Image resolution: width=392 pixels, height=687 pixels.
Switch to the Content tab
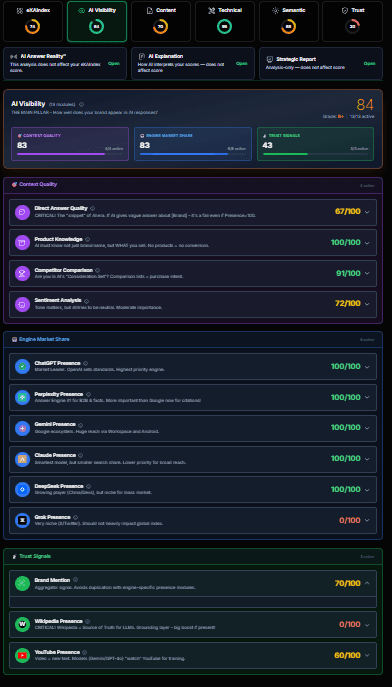(161, 21)
